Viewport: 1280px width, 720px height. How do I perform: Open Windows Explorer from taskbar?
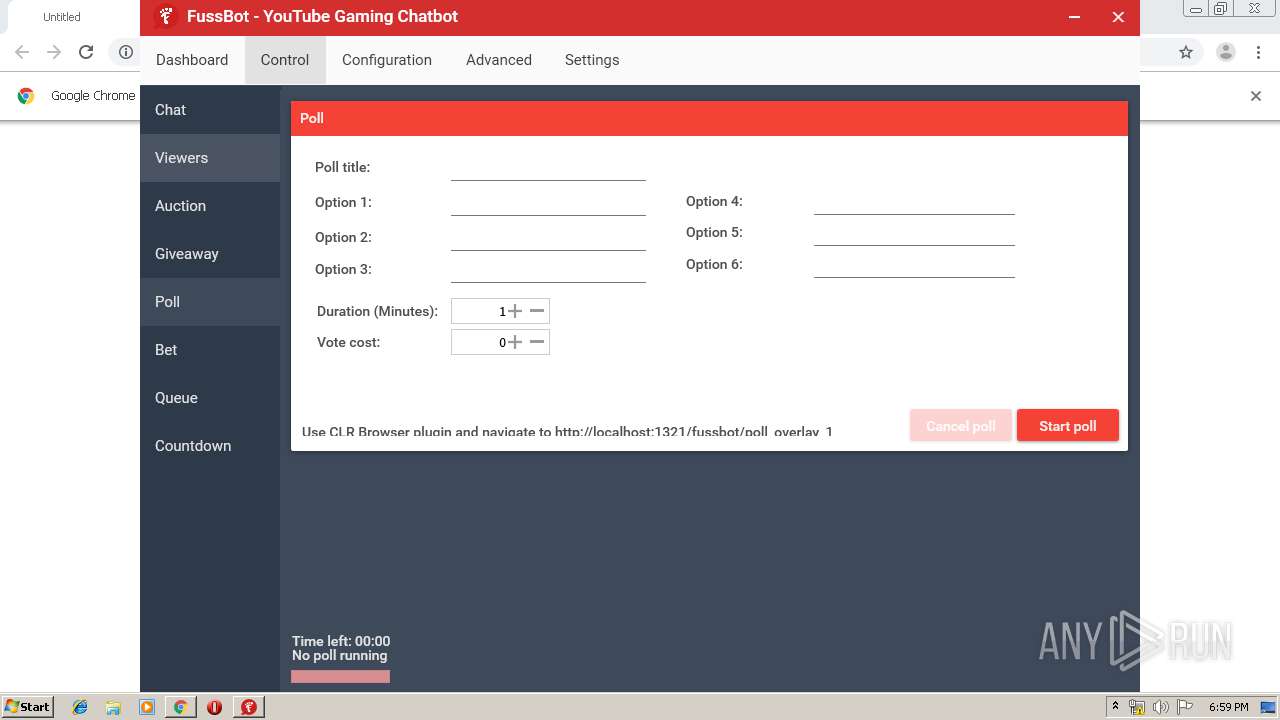coord(113,707)
